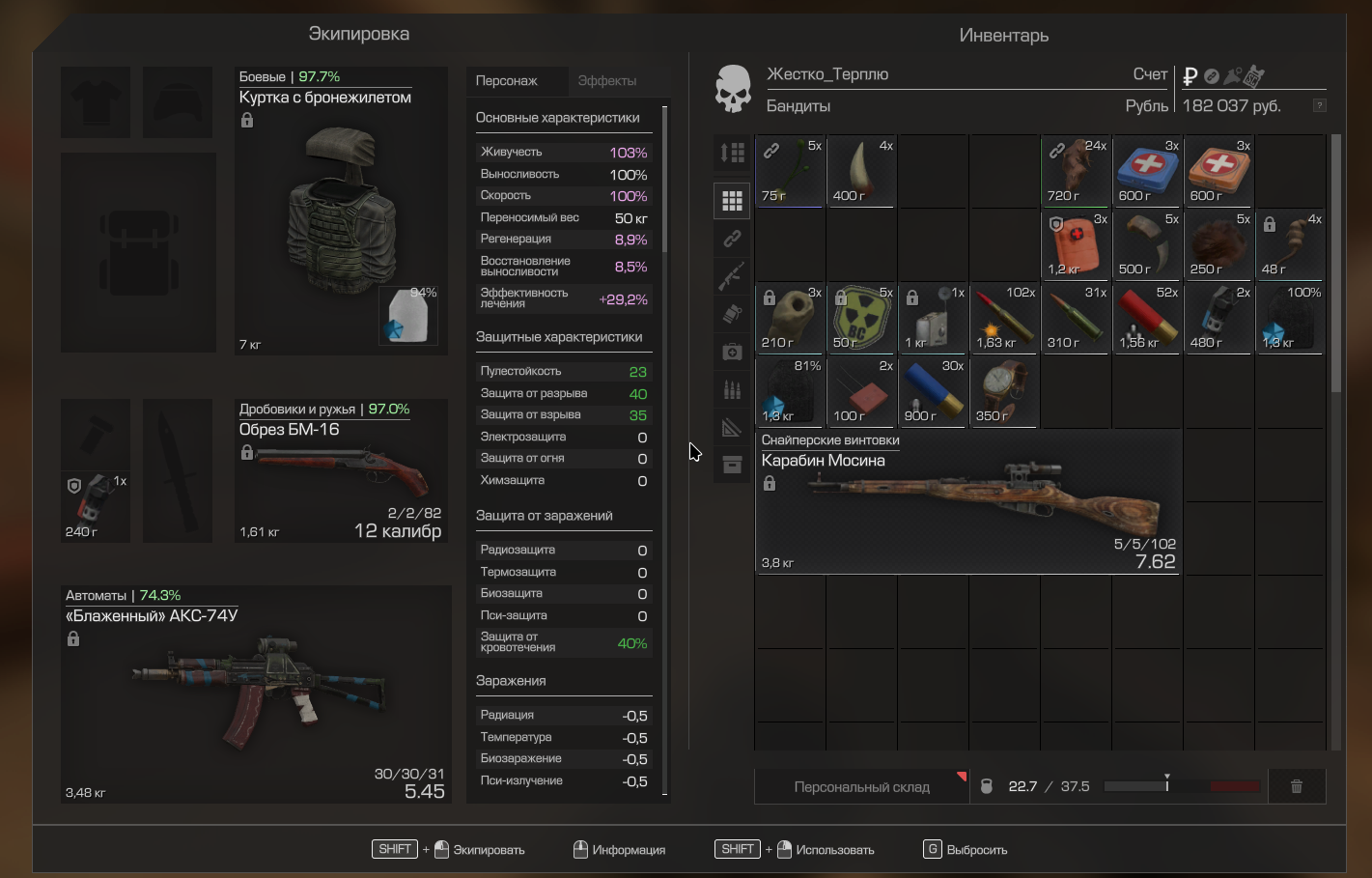
Task: Filter inventory by ammo bullets icon
Action: [732, 389]
